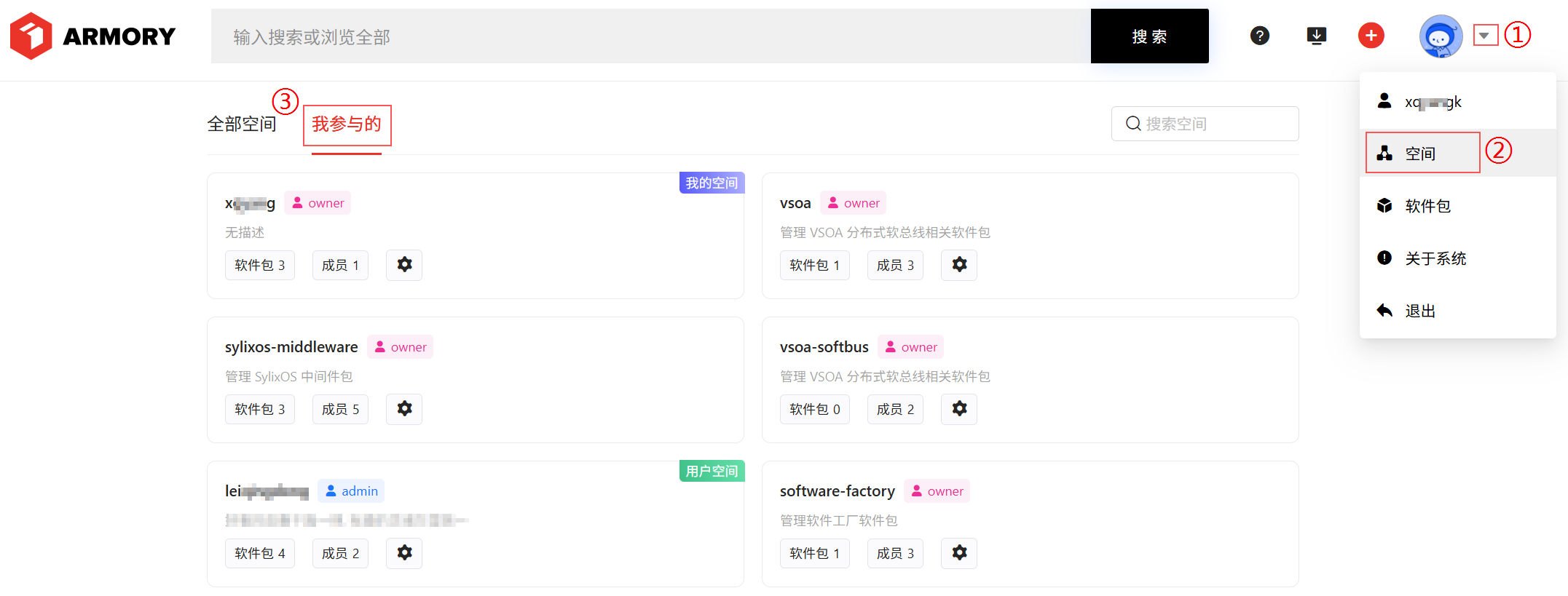This screenshot has width=1568, height=596.
Task: Click 软件包 3 on sylixos-middleware card
Action: coord(259,409)
